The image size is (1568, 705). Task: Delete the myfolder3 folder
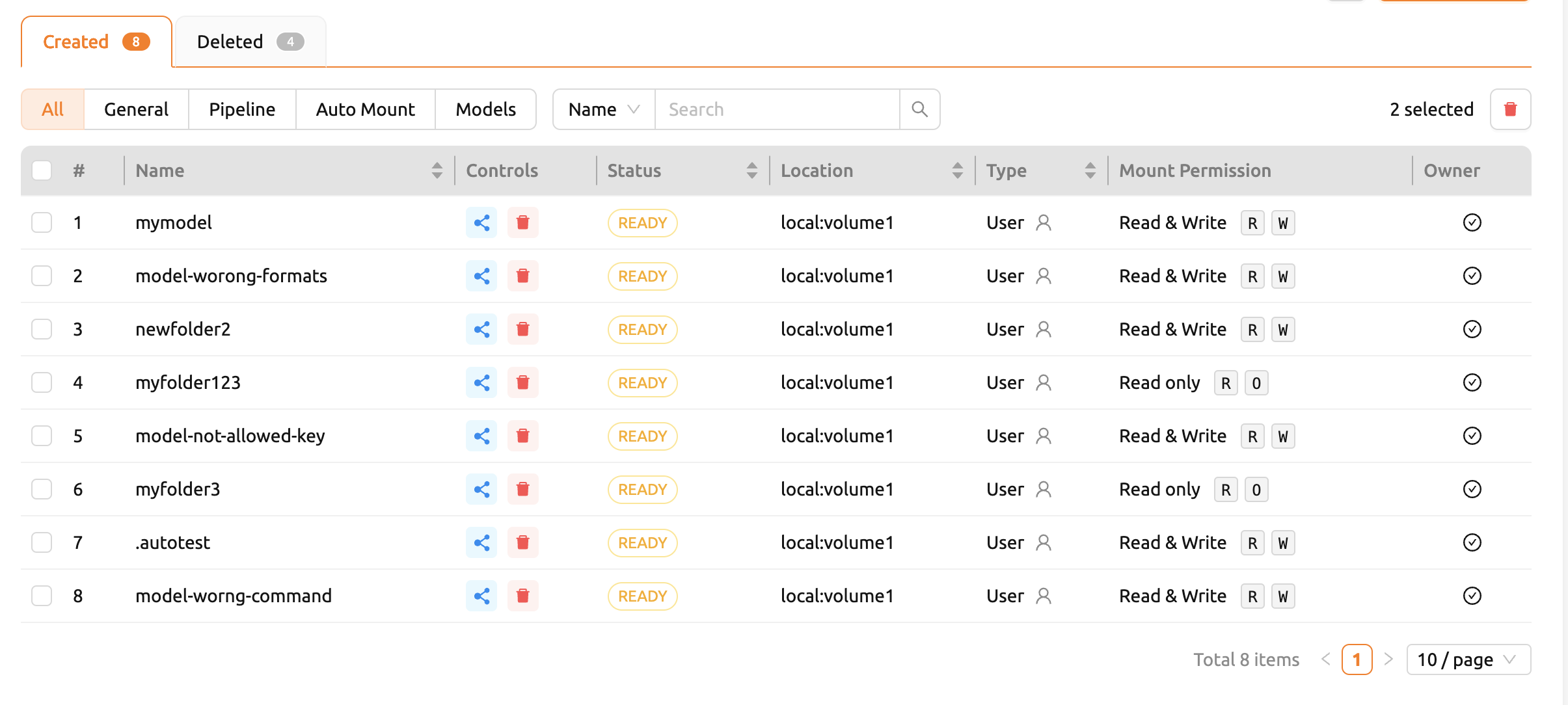pyautogui.click(x=522, y=490)
